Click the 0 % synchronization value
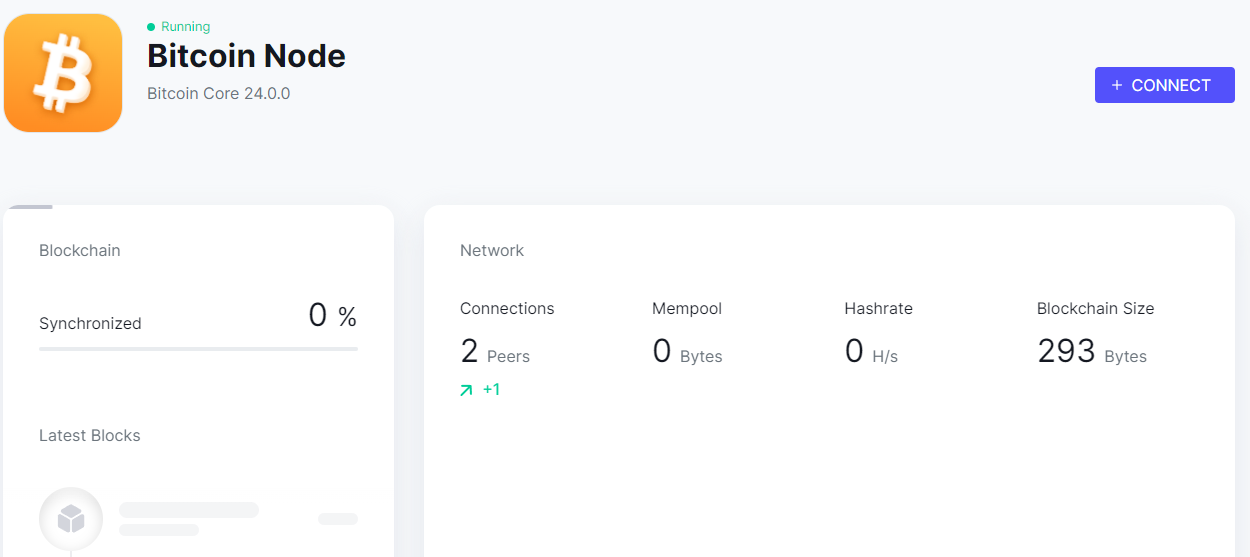This screenshot has height=557, width=1250. [x=333, y=316]
